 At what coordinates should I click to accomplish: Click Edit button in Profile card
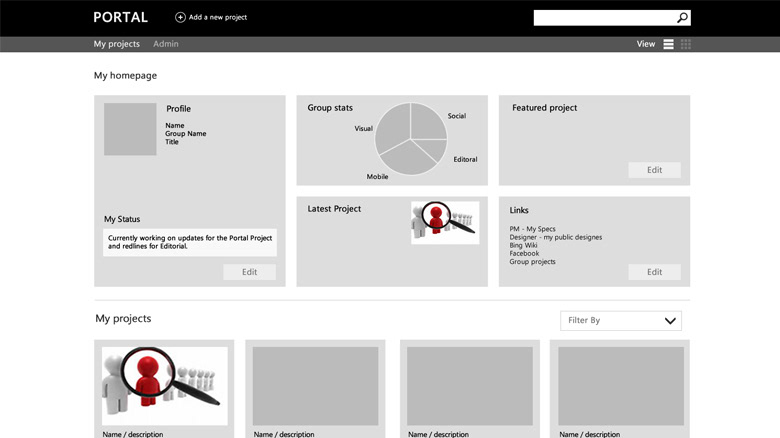click(x=249, y=272)
